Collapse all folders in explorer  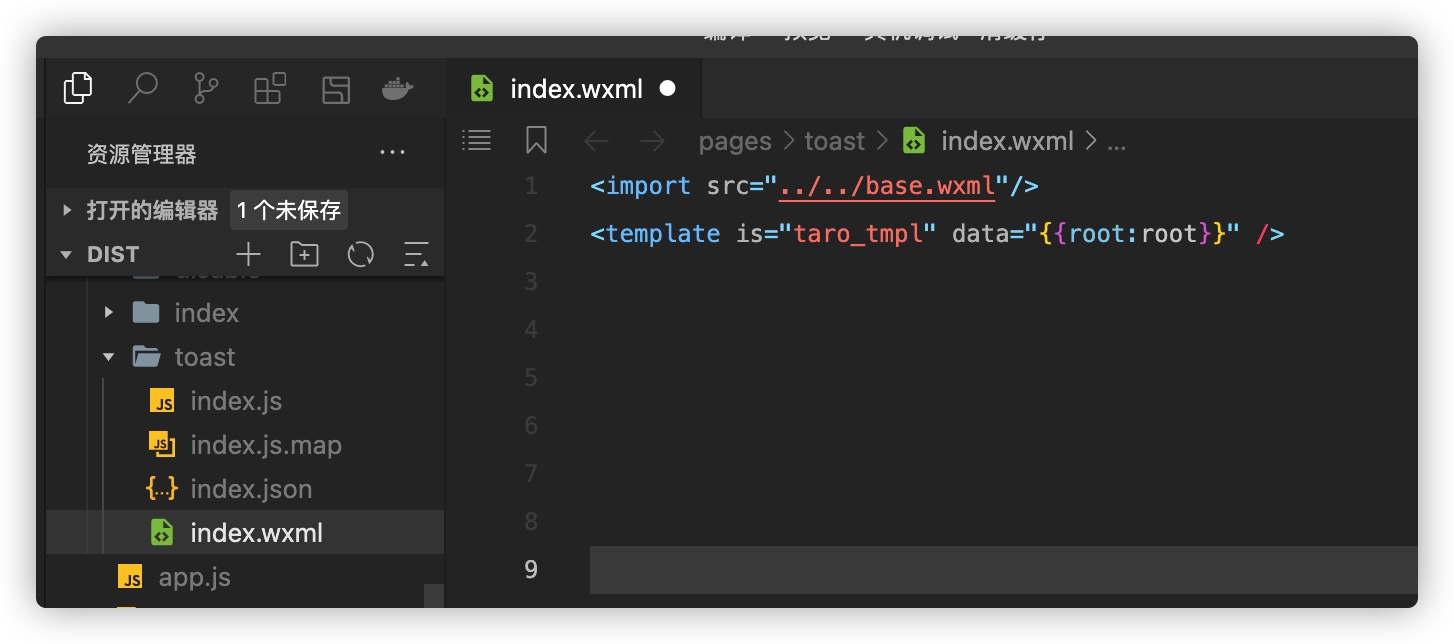pyautogui.click(x=416, y=254)
